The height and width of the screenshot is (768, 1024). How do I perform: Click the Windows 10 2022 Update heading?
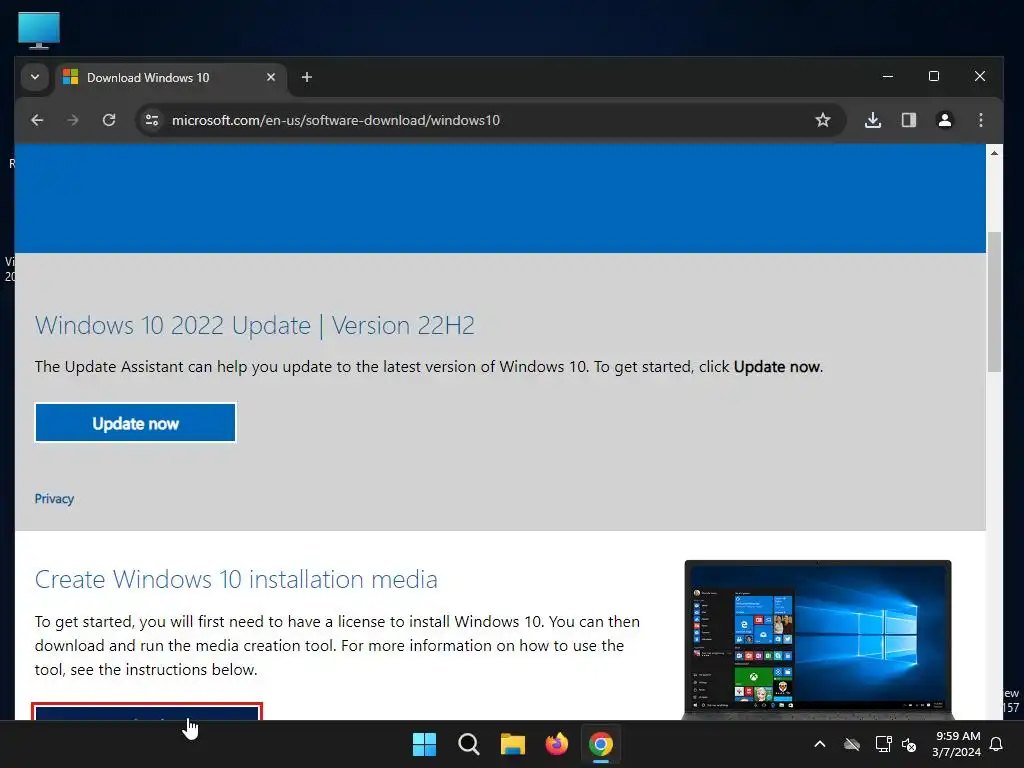(255, 325)
